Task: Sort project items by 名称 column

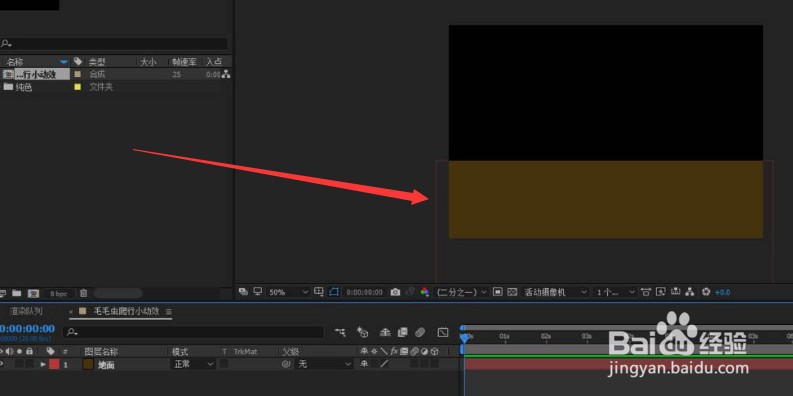Action: [15, 62]
